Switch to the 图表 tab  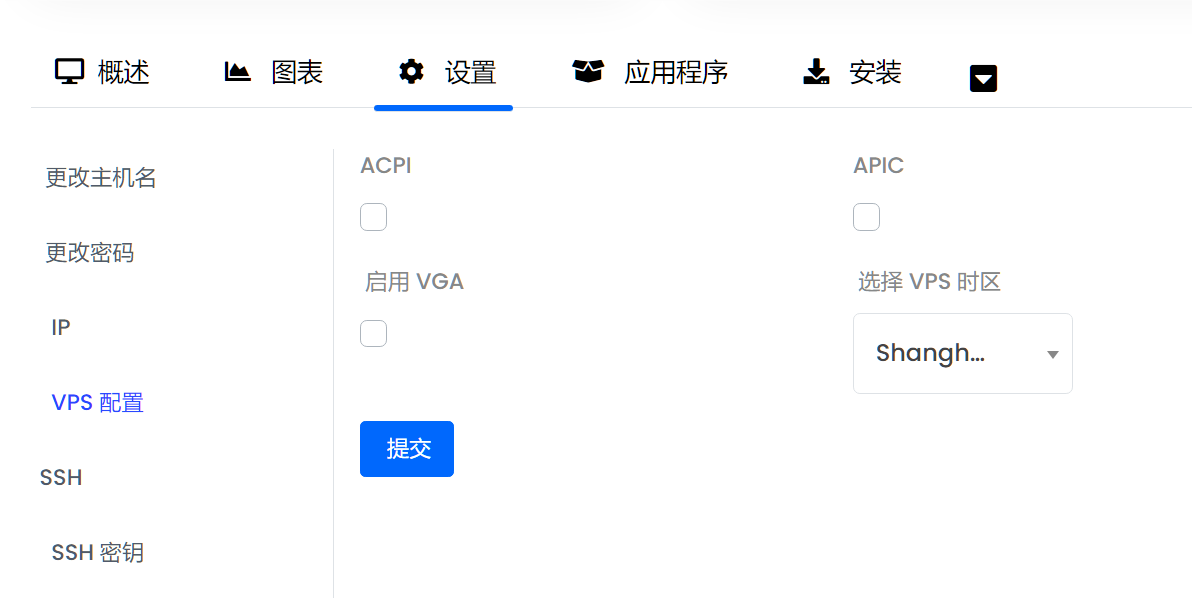click(297, 72)
